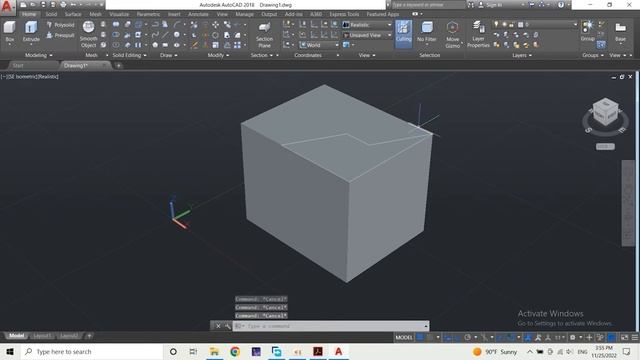
Task: Switch to the Home ribbon tab
Action: 29,14
